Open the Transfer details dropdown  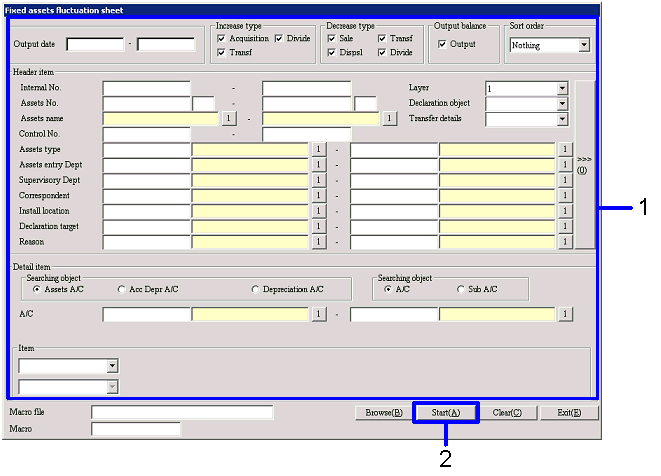point(562,119)
